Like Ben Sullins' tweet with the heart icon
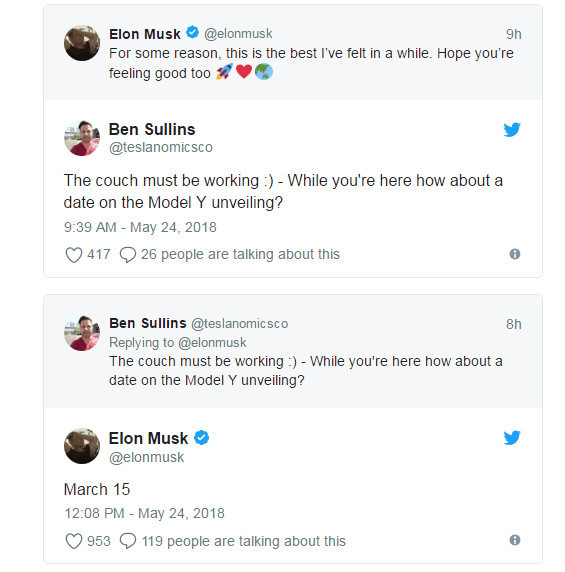This screenshot has height=572, width=565. pos(74,255)
